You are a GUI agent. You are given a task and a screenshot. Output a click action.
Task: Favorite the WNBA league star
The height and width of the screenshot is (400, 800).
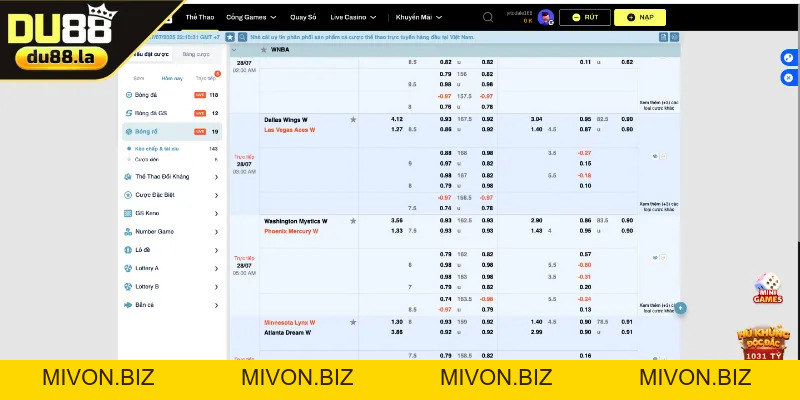click(264, 50)
